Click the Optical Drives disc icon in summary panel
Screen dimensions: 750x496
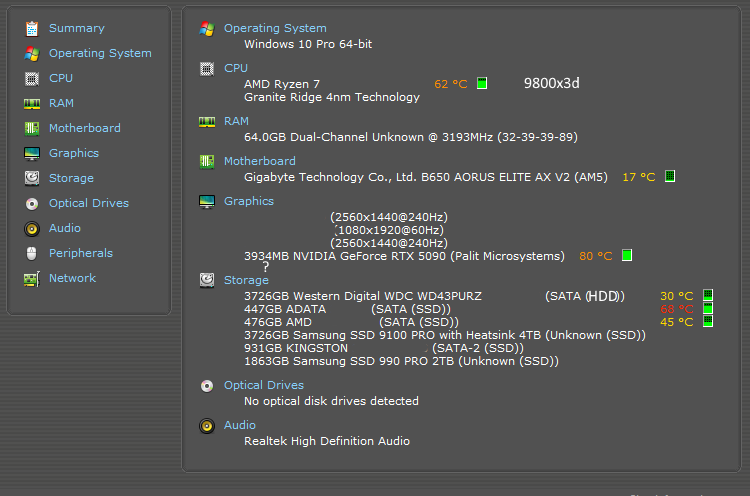click(207, 386)
